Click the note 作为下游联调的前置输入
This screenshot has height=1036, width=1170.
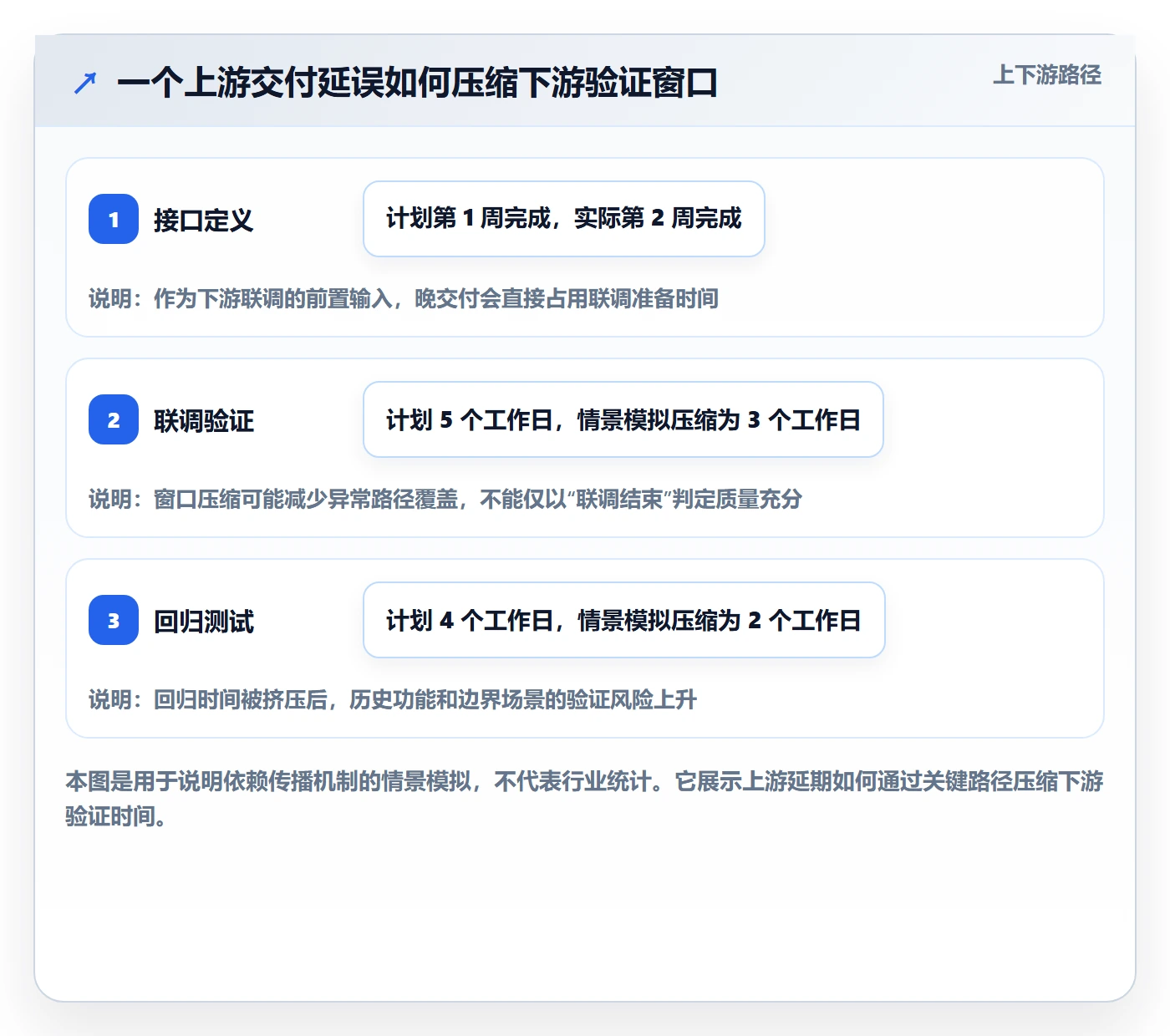click(404, 299)
